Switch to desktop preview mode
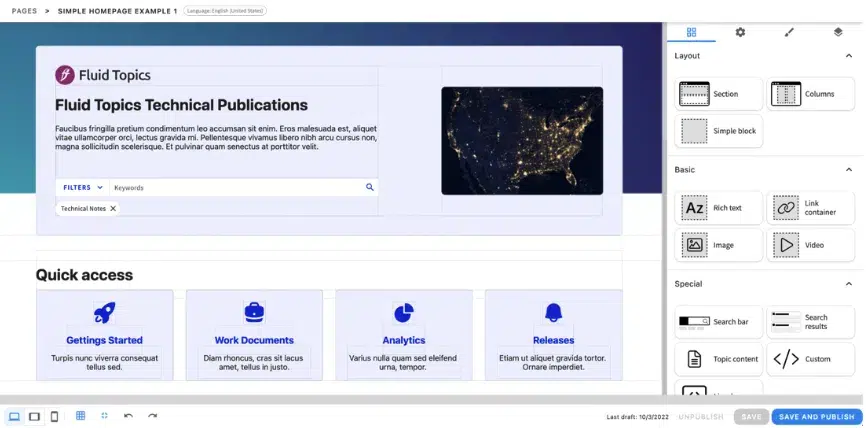Viewport: 866px width, 428px height. click(15, 416)
